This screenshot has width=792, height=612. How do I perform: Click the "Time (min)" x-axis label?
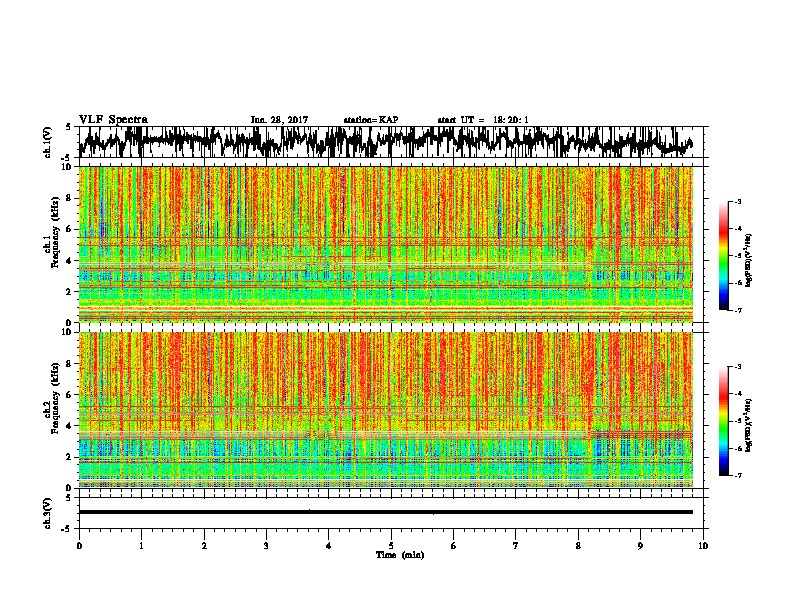[x=400, y=555]
